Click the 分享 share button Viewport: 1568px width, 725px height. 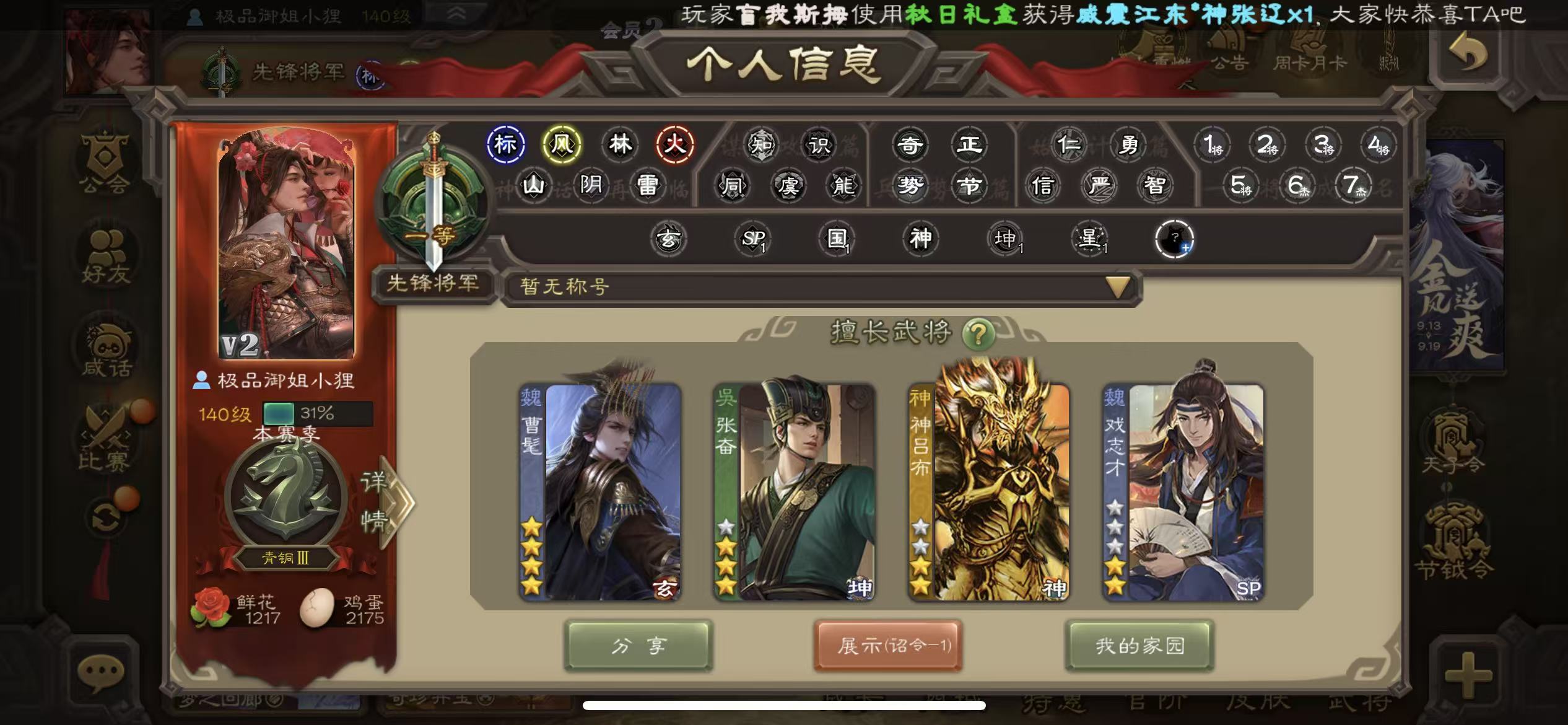click(x=638, y=646)
